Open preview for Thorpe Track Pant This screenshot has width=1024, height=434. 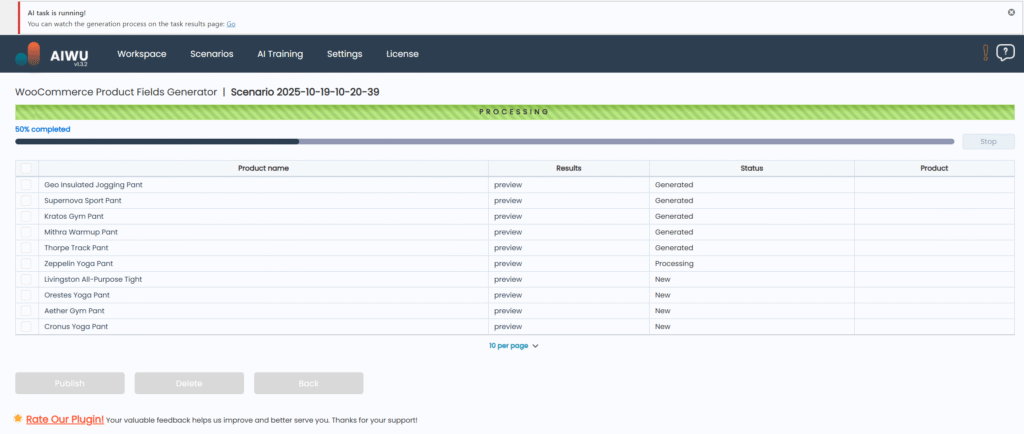click(508, 248)
